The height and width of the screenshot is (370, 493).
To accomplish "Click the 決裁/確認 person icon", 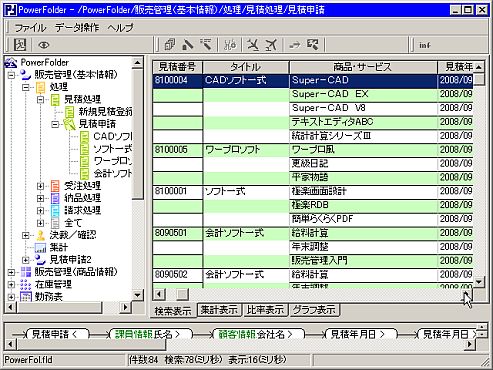I will tap(41, 235).
